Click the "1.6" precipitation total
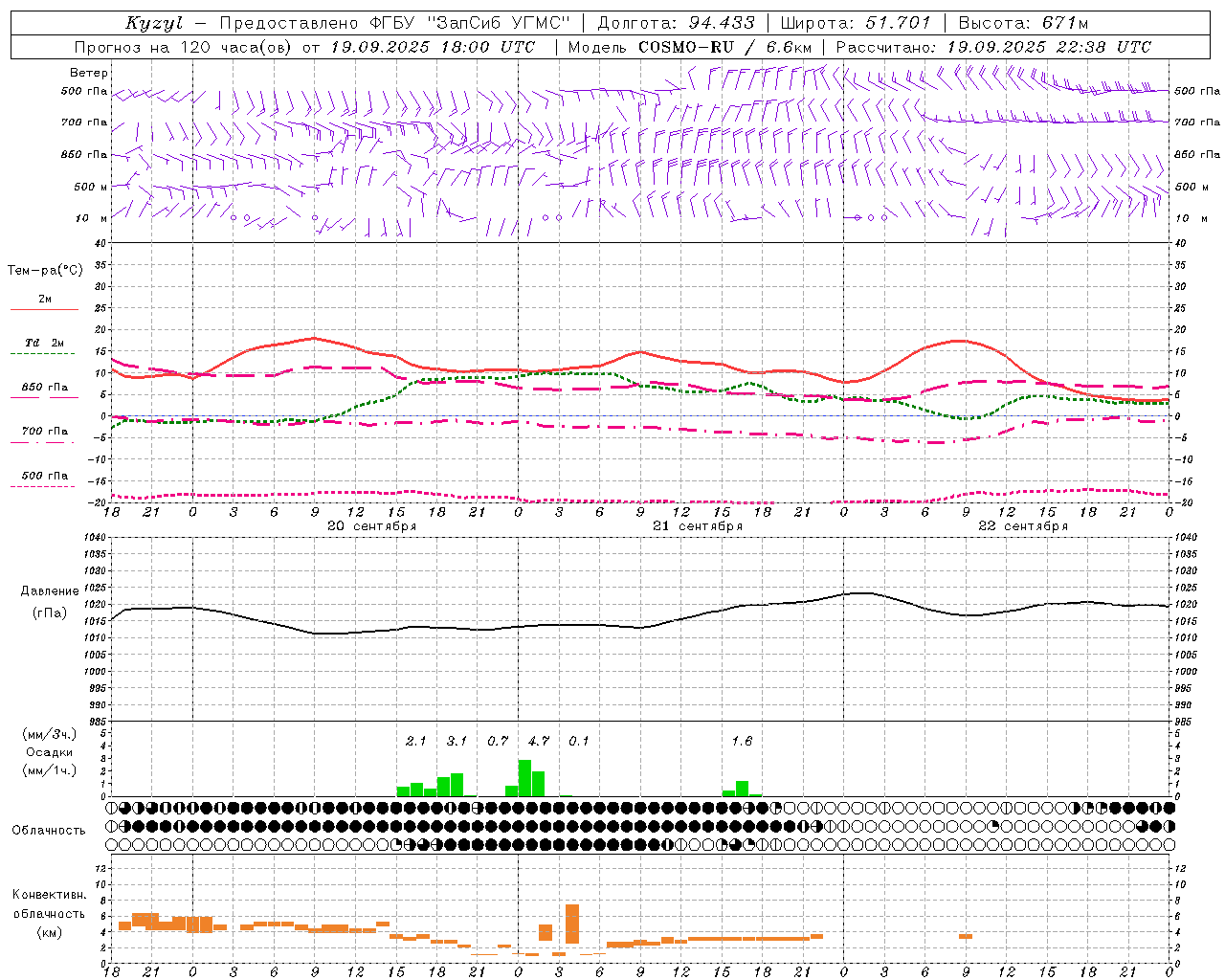This screenshot has width=1225, height=980. pos(742,741)
